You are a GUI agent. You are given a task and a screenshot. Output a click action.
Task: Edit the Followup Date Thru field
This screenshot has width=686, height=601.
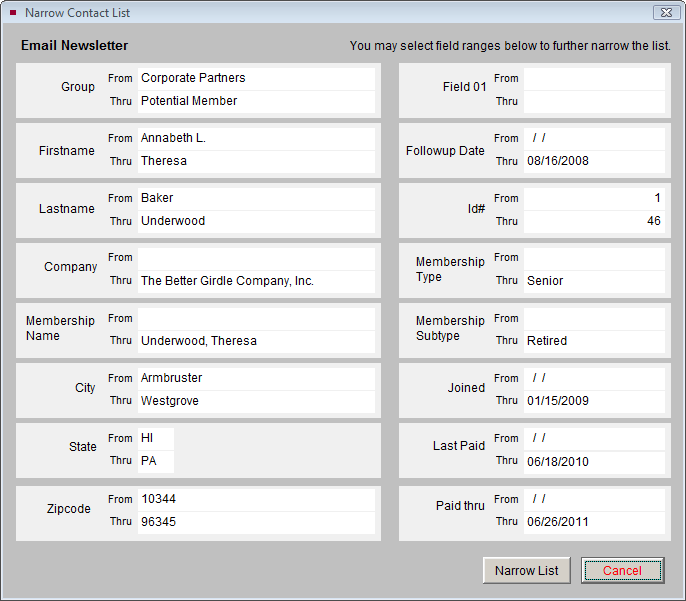(593, 161)
